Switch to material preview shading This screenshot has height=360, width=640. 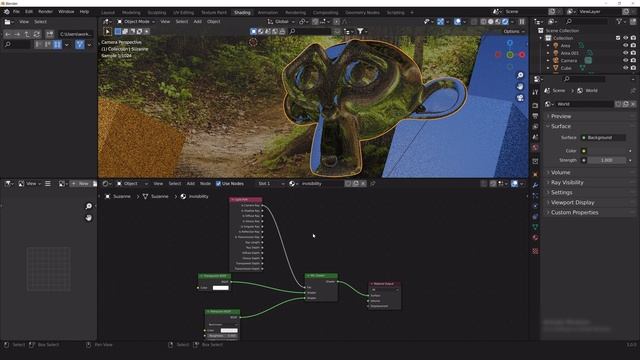click(x=498, y=22)
